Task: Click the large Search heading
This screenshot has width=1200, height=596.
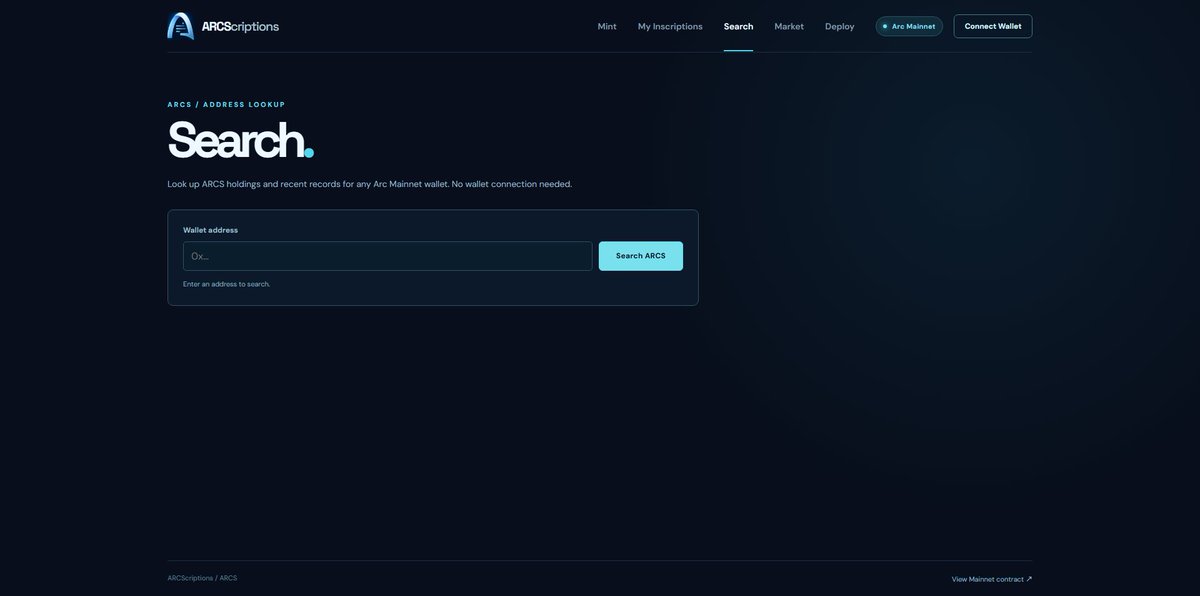Action: point(240,140)
